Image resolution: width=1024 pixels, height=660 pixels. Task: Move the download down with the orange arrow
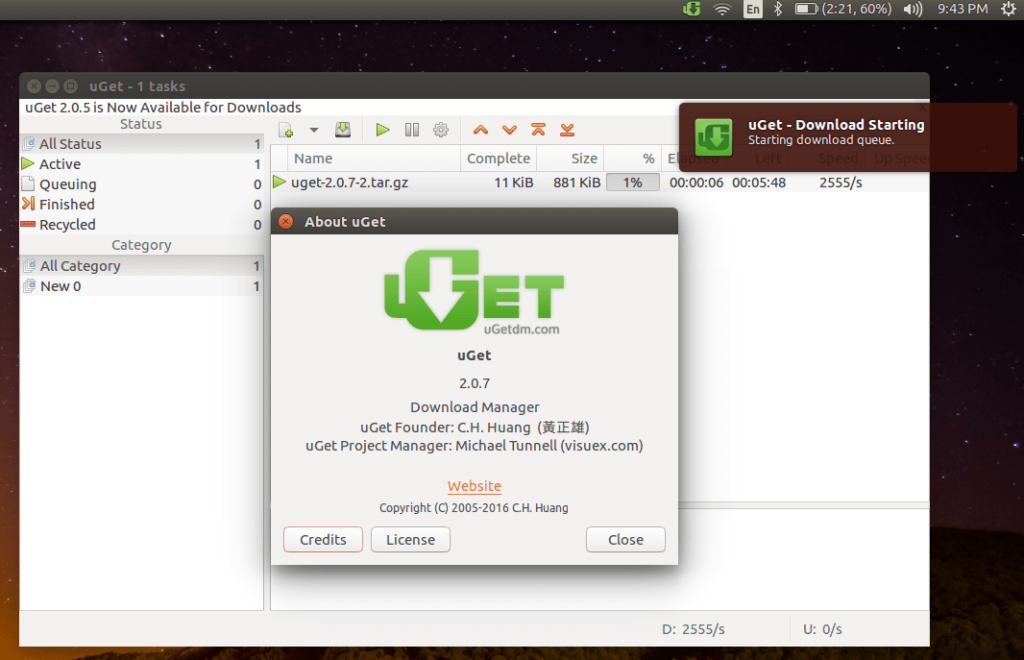point(509,130)
